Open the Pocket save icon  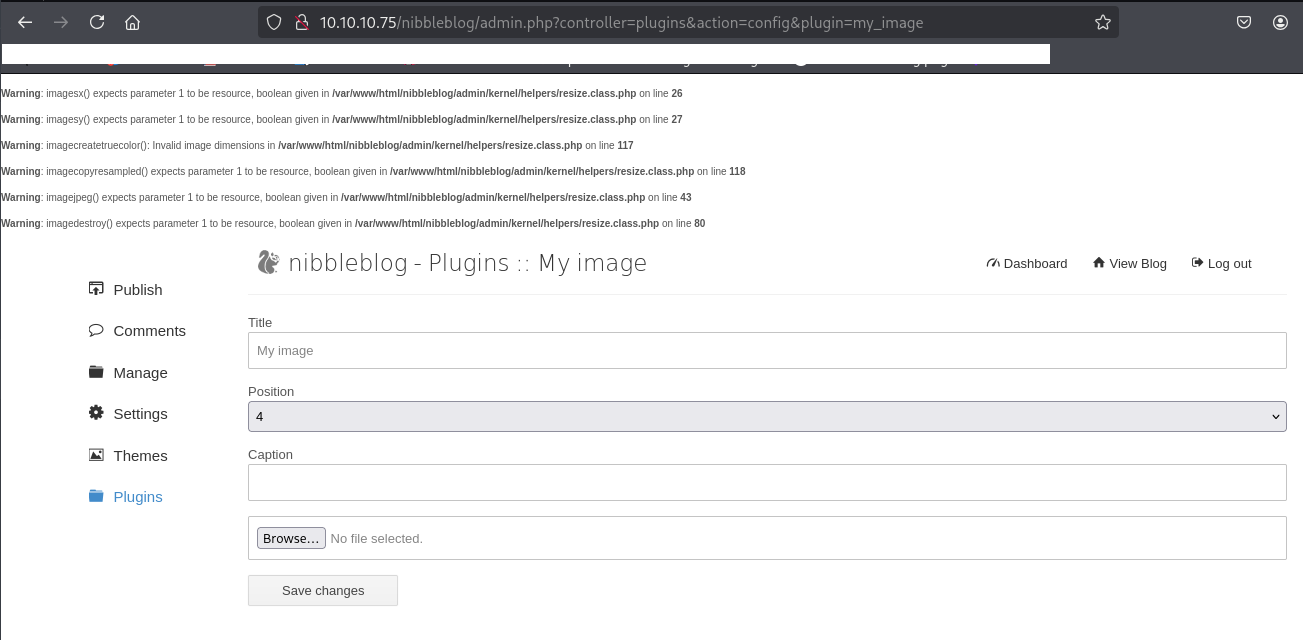click(1244, 22)
